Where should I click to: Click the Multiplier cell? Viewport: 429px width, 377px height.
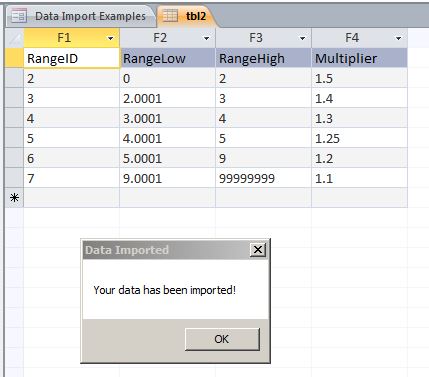click(x=359, y=58)
